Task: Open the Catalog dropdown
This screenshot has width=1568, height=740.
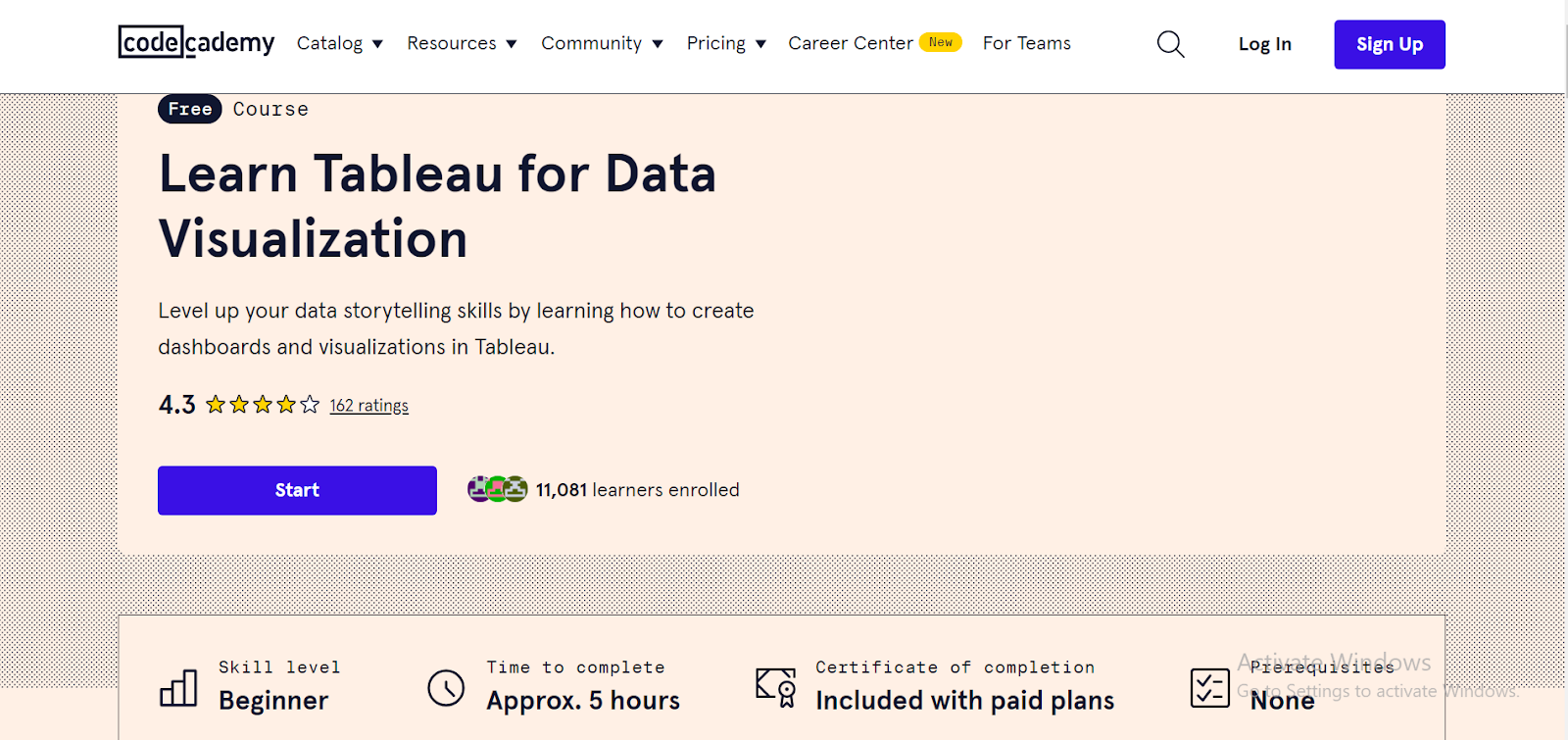Action: pyautogui.click(x=339, y=43)
